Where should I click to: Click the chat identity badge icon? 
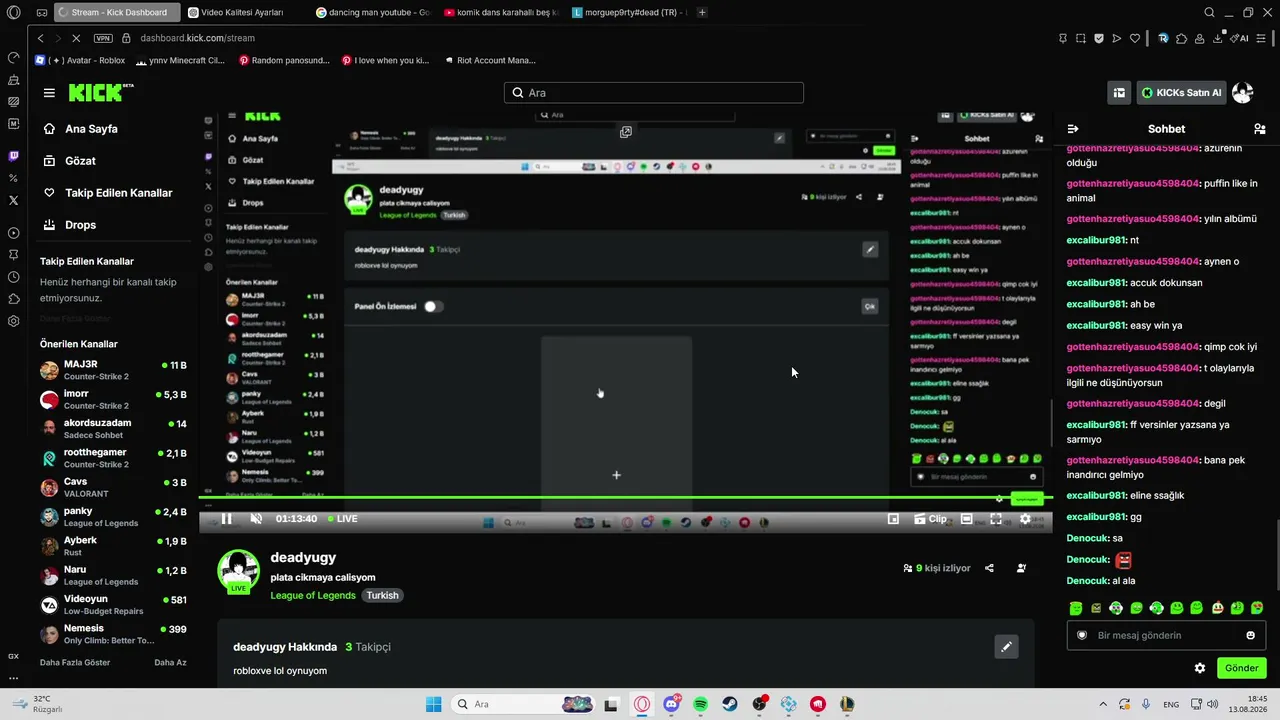[1081, 635]
